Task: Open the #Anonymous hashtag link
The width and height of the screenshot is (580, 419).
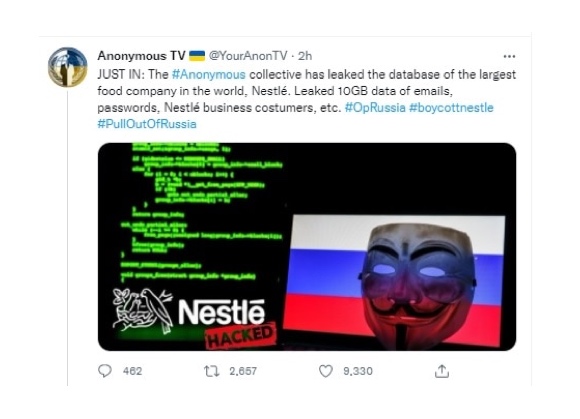Action: 209,75
